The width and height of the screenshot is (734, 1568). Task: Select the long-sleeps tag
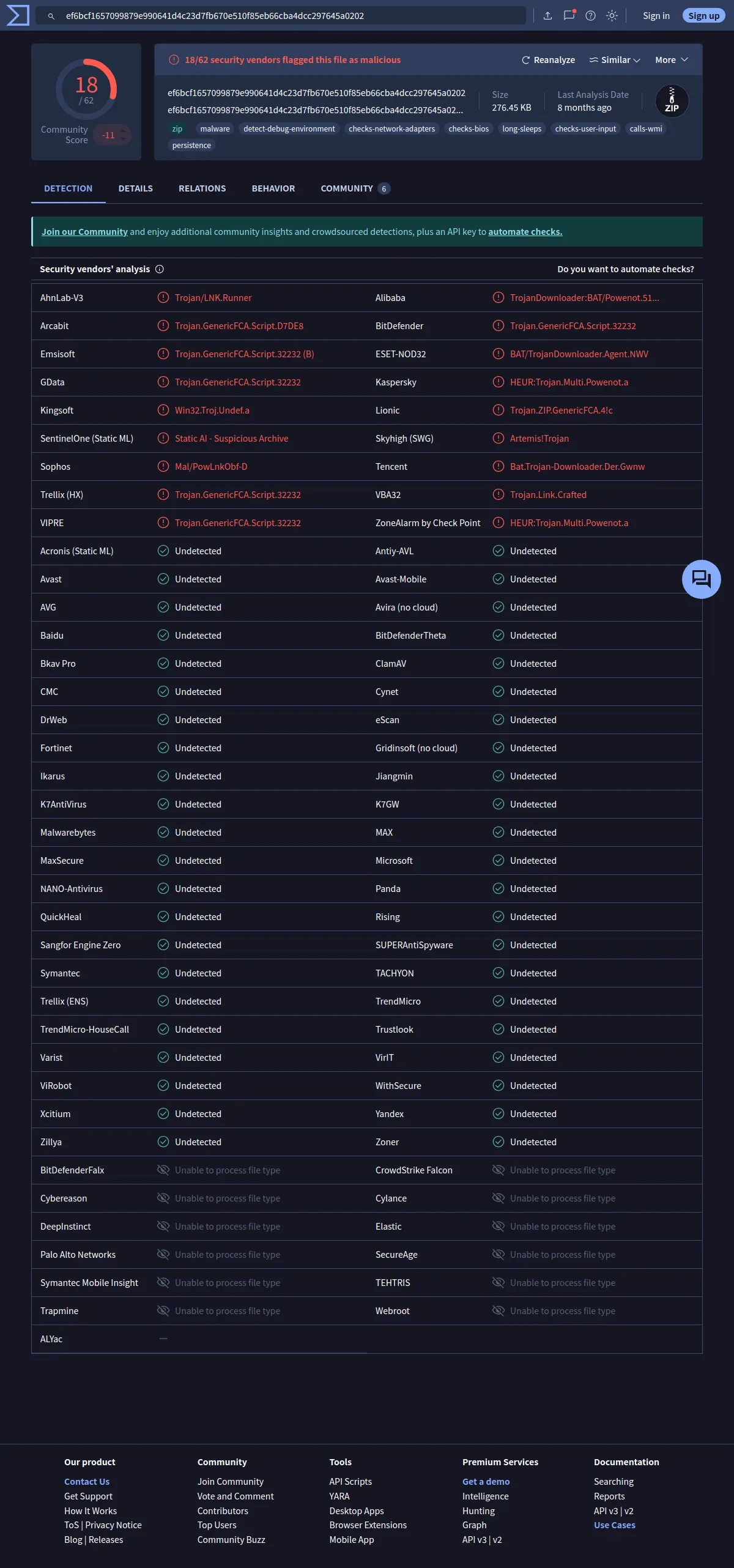(x=522, y=129)
